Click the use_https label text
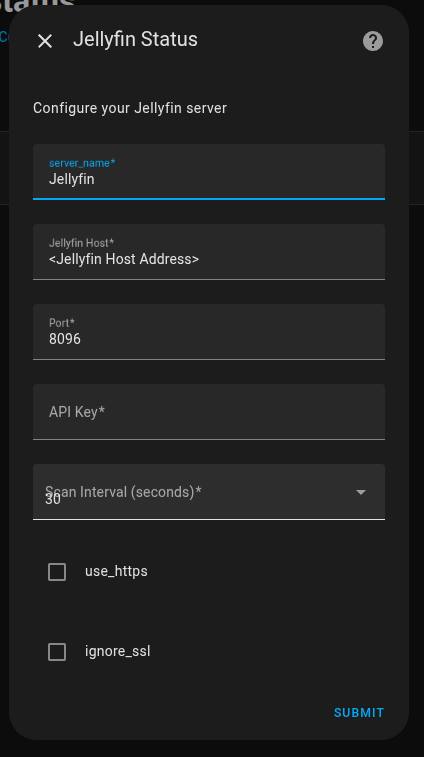This screenshot has height=757, width=424. tap(116, 572)
